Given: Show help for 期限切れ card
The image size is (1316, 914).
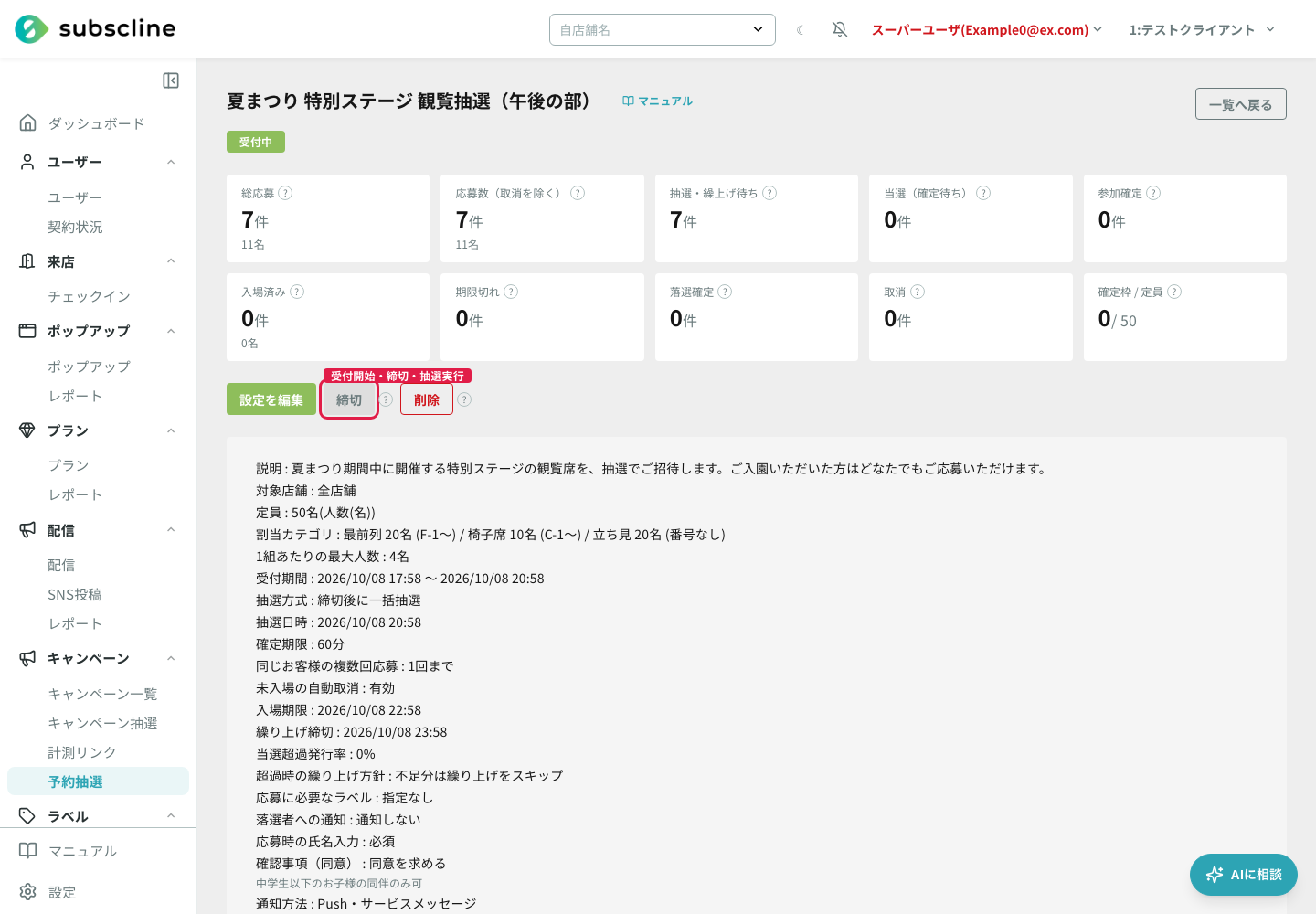Looking at the screenshot, I should coord(511,292).
